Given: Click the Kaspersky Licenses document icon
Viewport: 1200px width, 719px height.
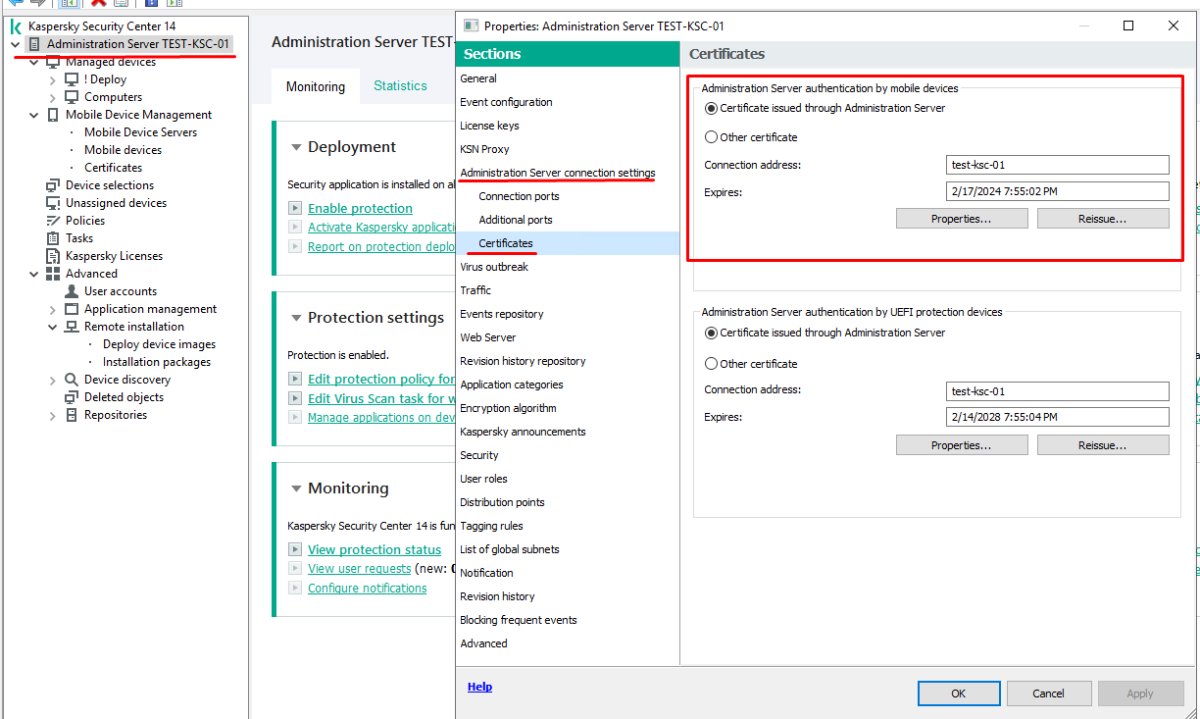Looking at the screenshot, I should tap(53, 256).
